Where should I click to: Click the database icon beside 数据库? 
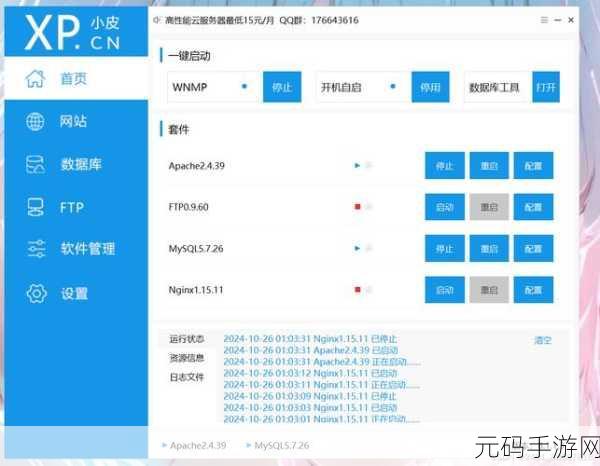click(x=35, y=165)
